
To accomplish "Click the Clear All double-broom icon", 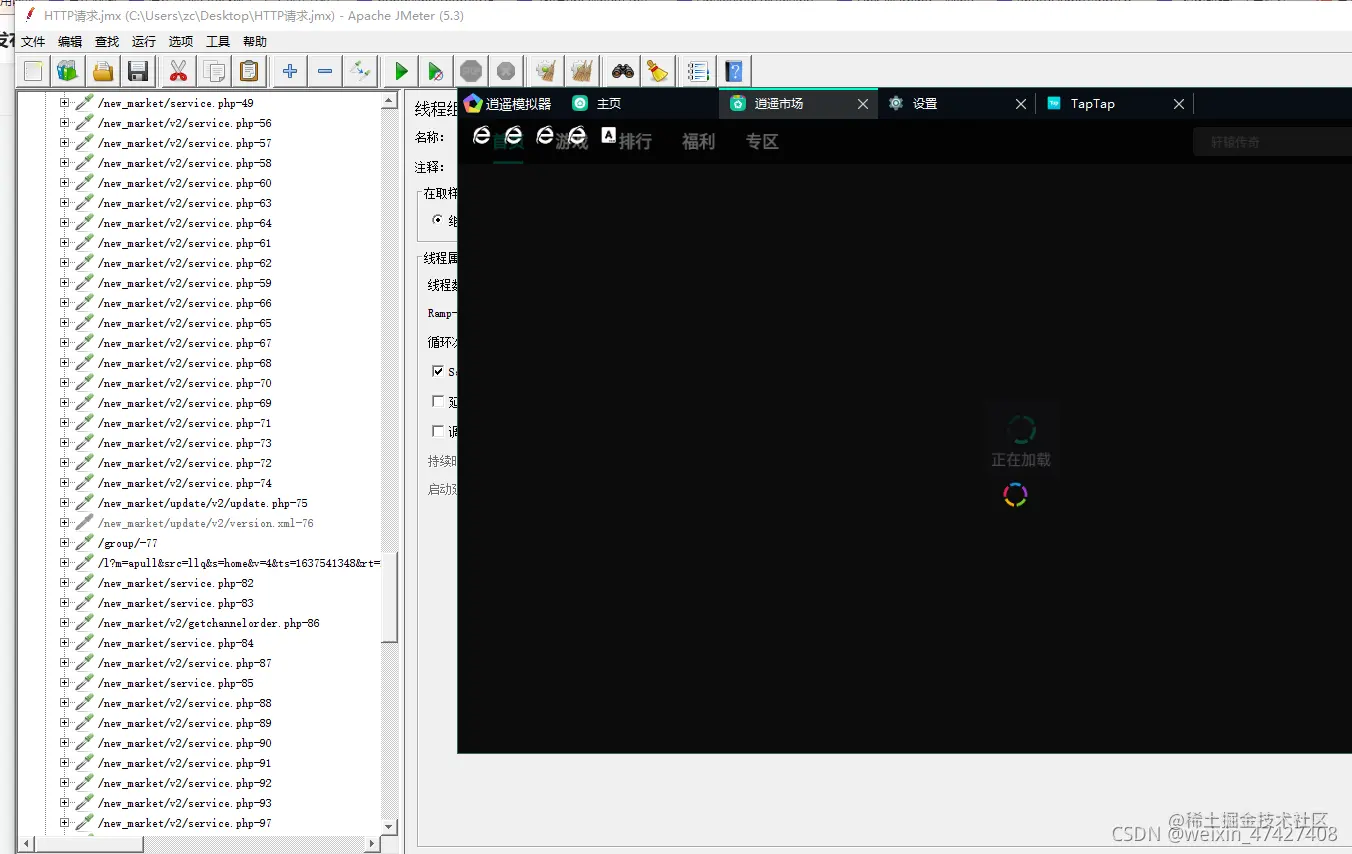I will [x=581, y=71].
